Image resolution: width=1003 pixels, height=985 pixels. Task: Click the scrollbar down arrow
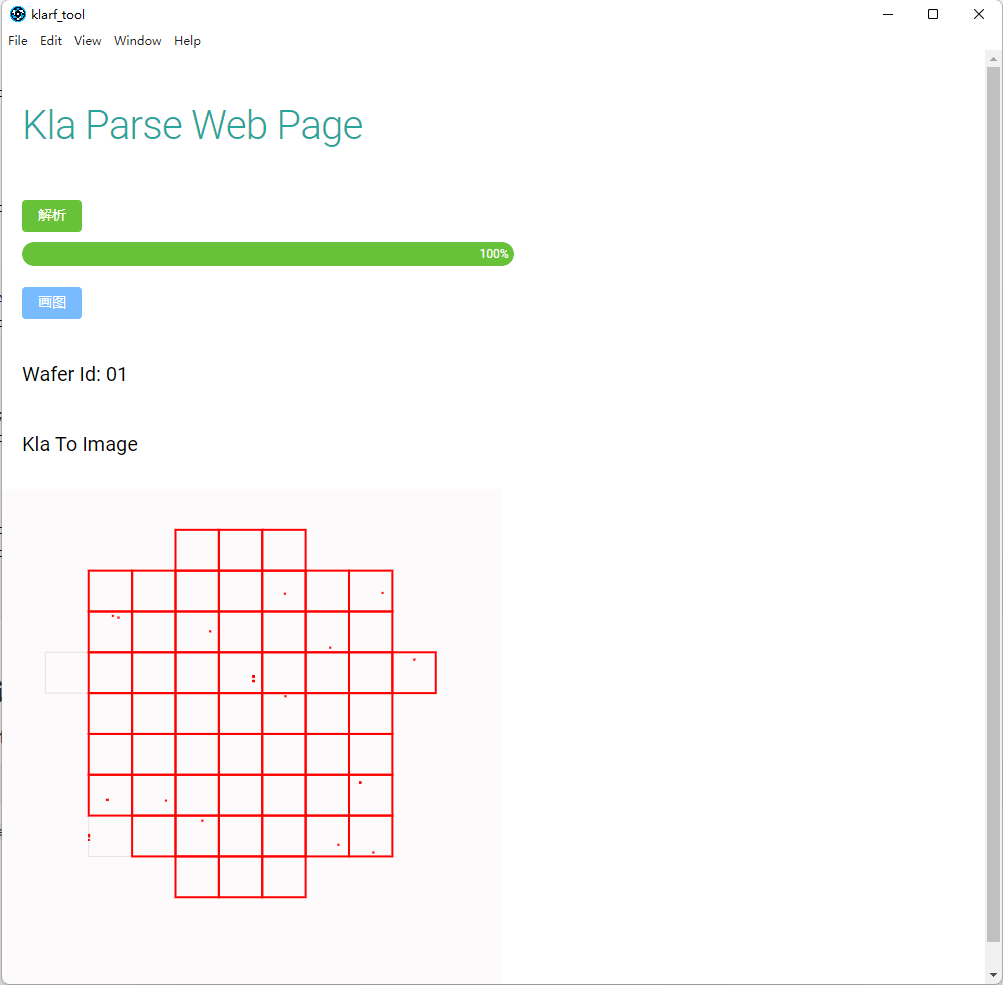point(993,975)
